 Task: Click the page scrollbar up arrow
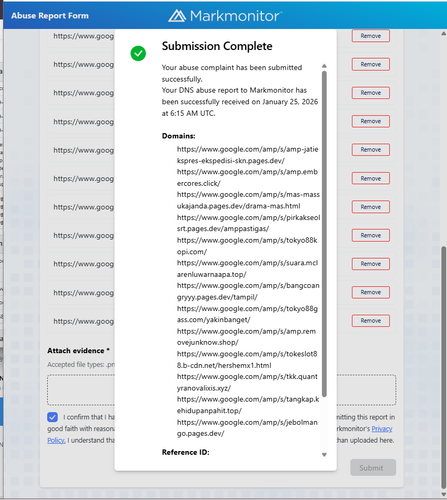443,34
